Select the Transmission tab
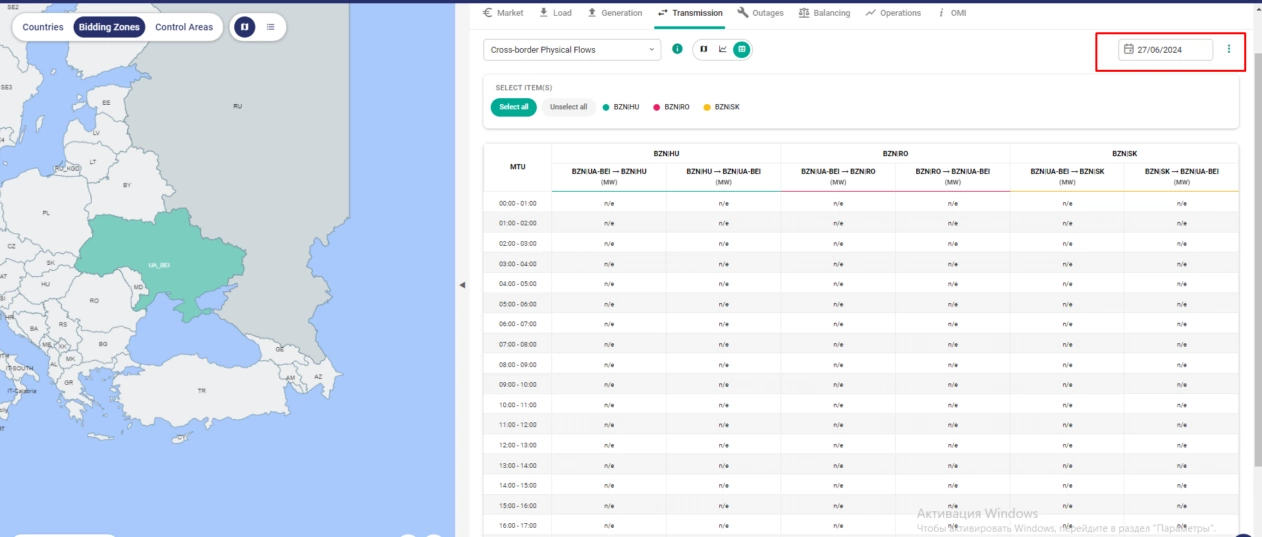 690,13
